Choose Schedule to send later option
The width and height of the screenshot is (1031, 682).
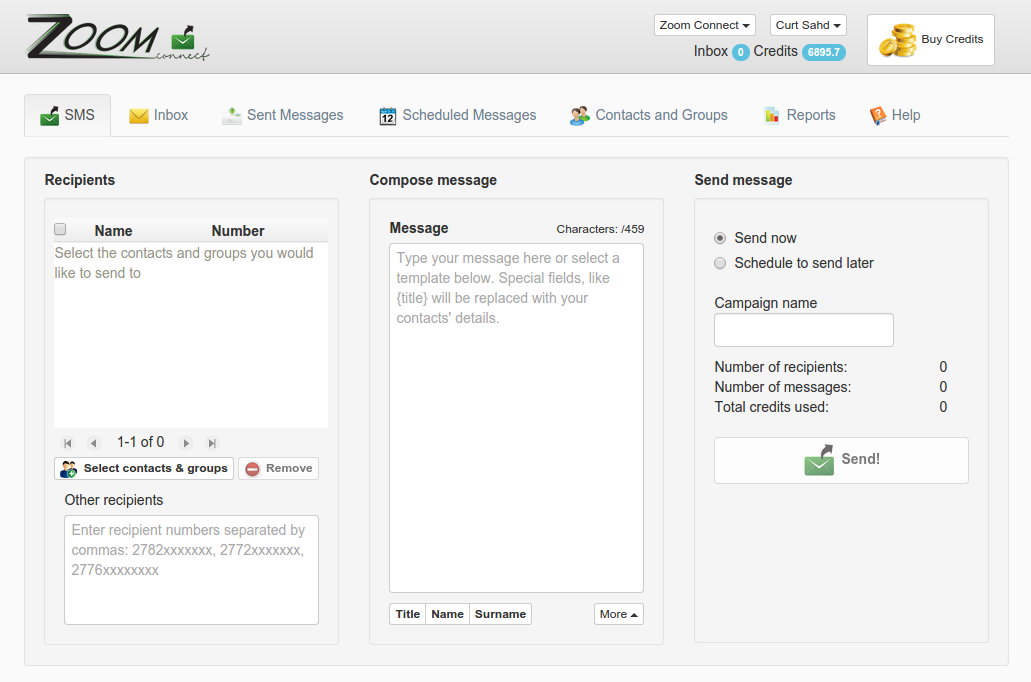tap(720, 263)
